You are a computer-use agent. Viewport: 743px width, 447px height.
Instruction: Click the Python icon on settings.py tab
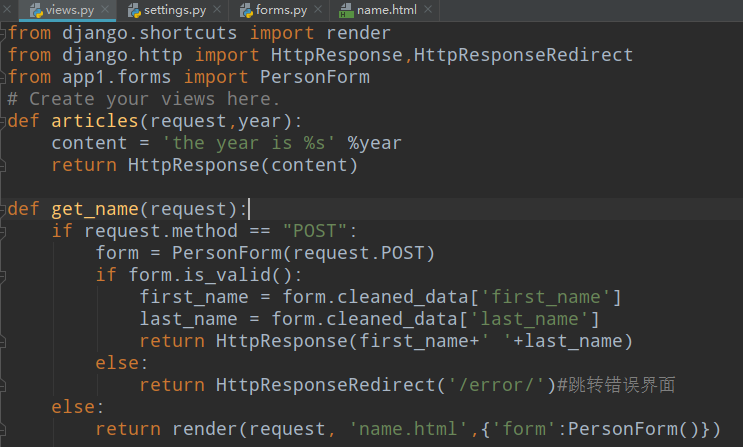tap(135, 10)
